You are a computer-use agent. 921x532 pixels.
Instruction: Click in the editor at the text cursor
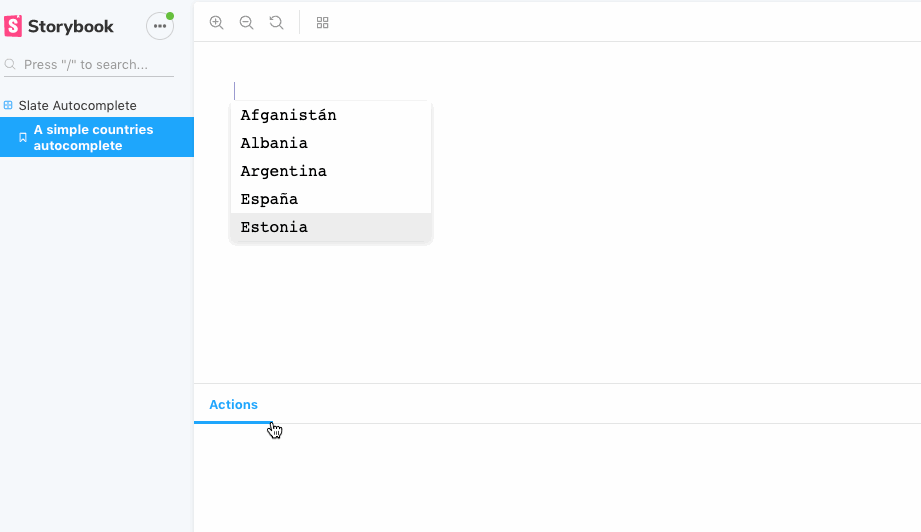click(x=235, y=90)
